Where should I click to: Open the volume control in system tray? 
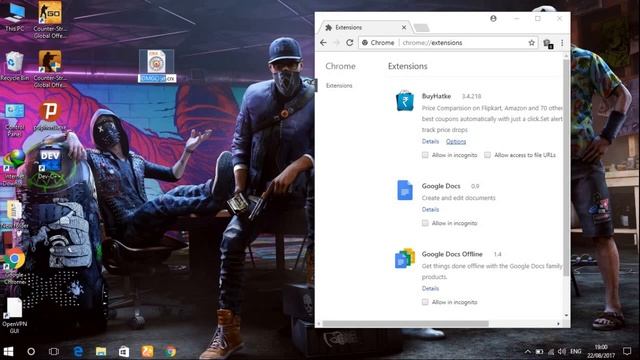pos(562,351)
